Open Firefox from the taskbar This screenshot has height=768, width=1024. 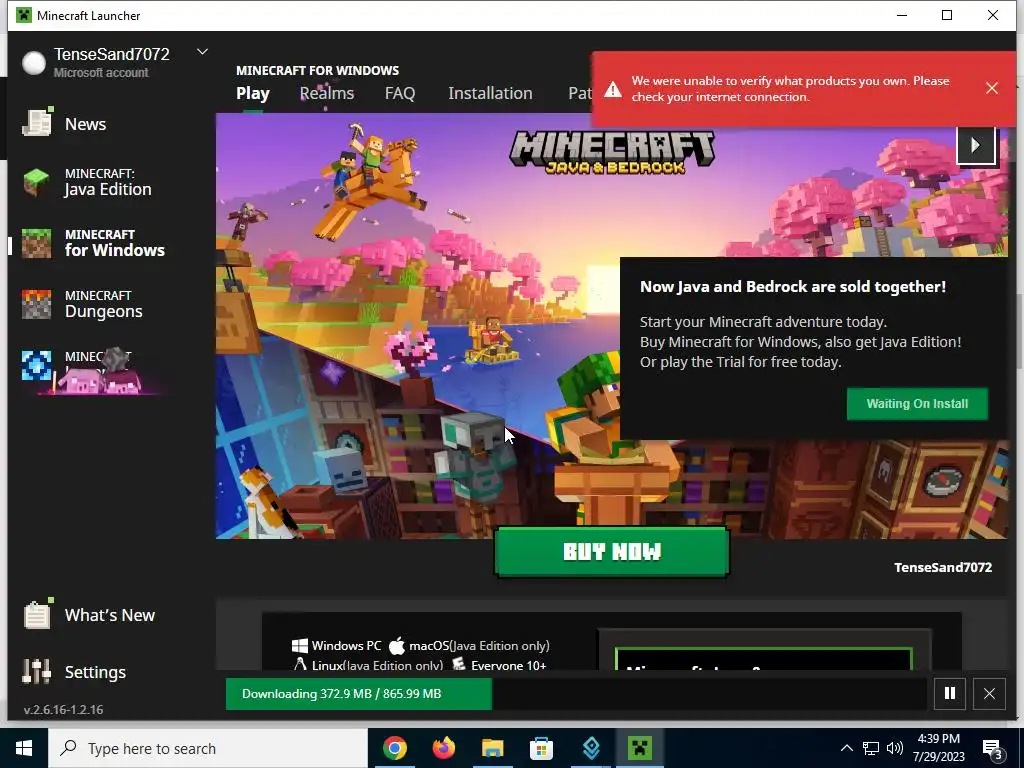click(x=444, y=748)
